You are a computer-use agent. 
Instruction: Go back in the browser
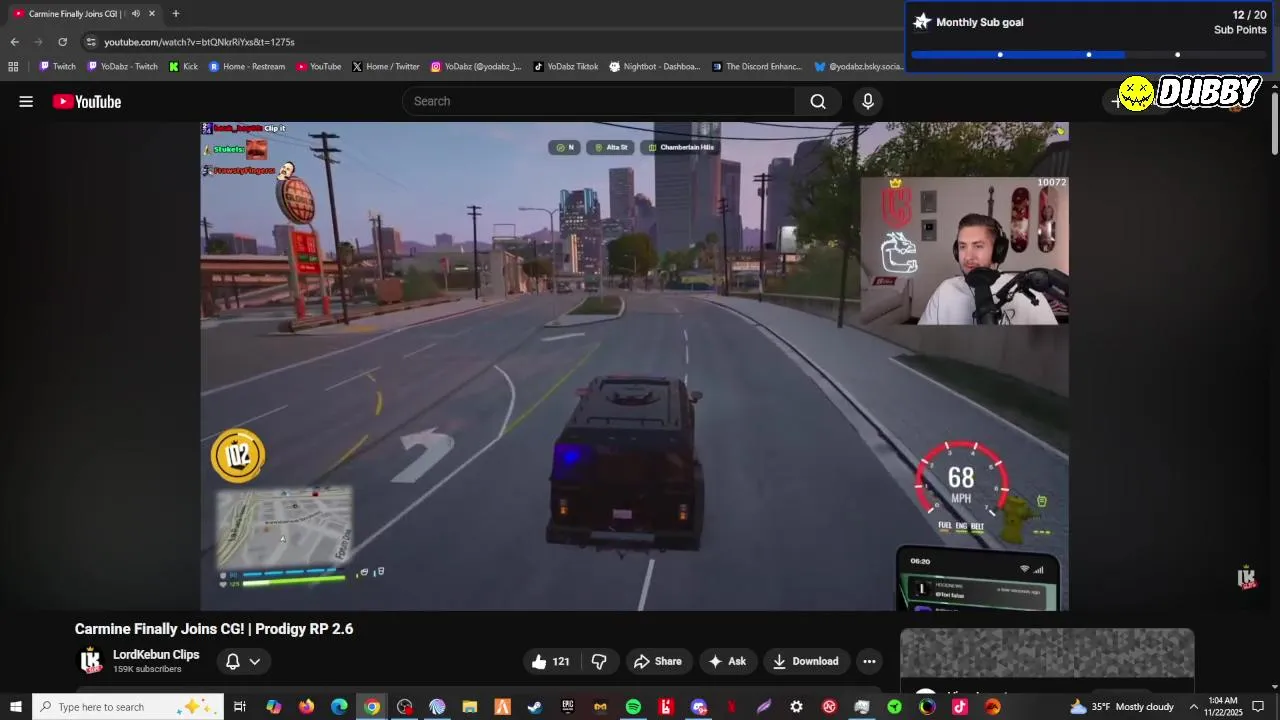[14, 42]
